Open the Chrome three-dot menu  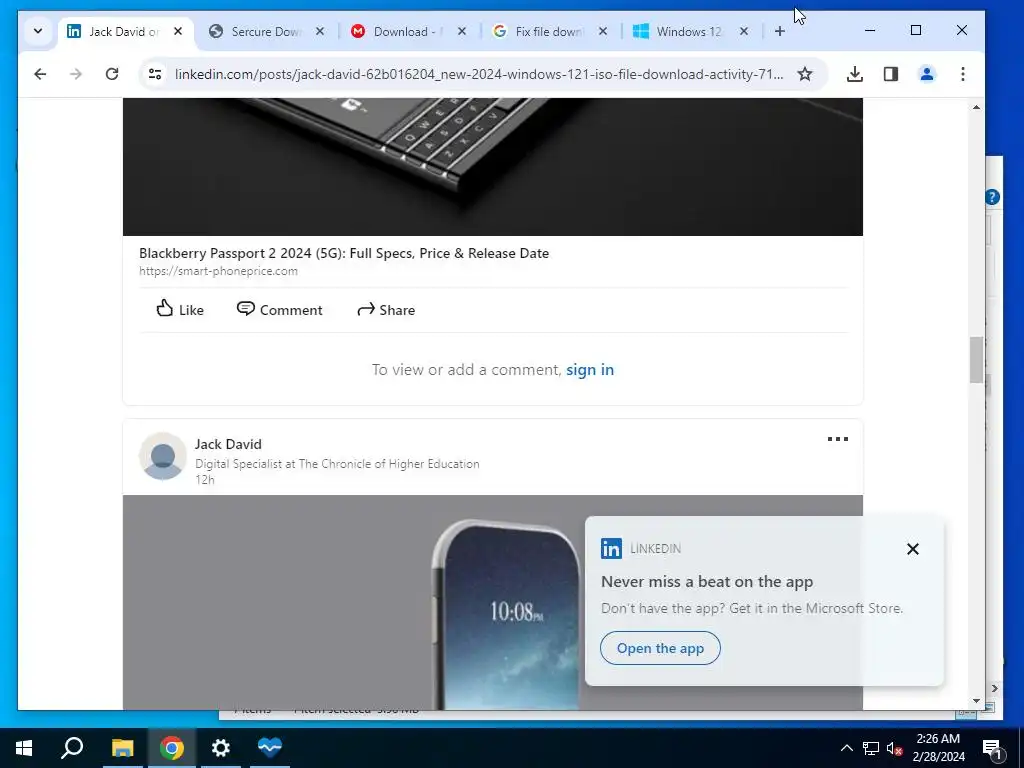point(963,74)
